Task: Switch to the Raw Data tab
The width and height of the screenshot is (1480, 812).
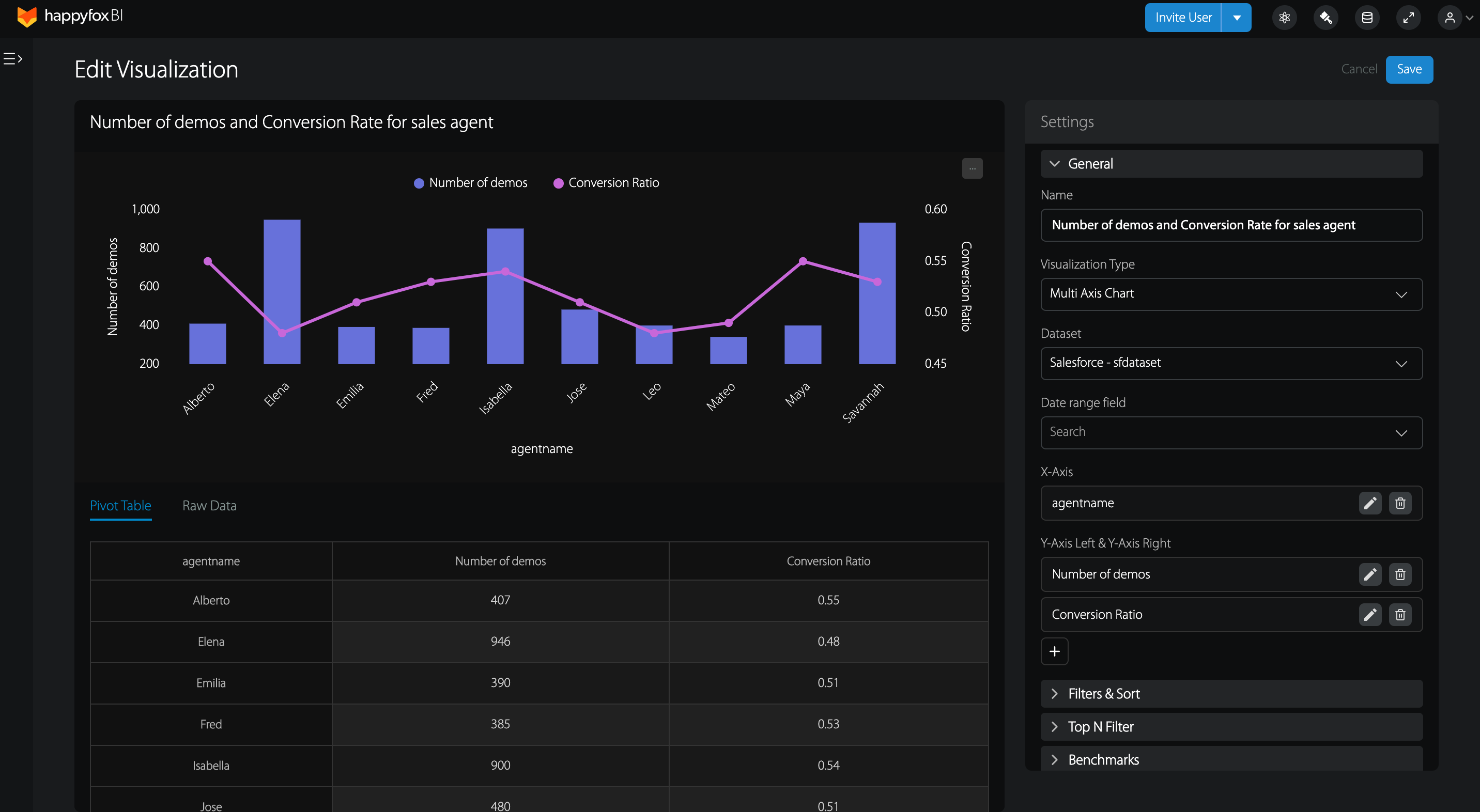Action: (x=209, y=506)
